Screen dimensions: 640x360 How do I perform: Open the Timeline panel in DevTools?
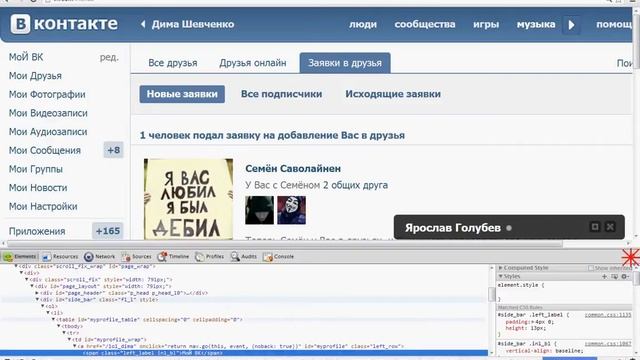coord(173,257)
